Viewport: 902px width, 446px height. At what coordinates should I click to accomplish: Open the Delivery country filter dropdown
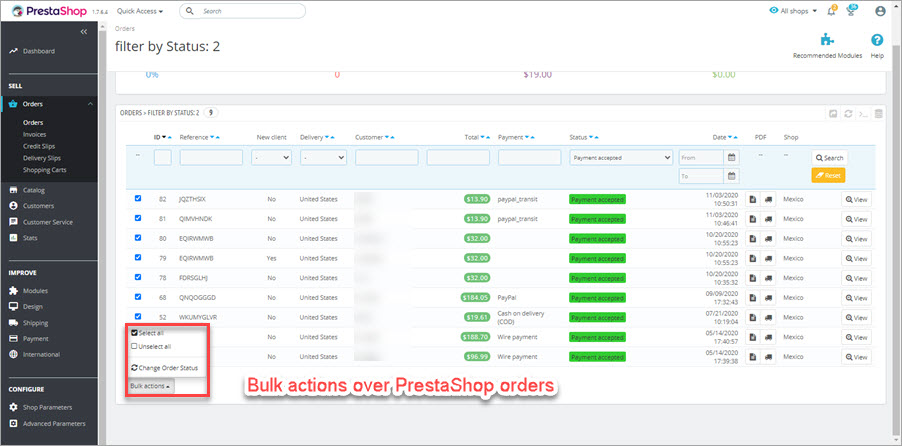(x=323, y=157)
